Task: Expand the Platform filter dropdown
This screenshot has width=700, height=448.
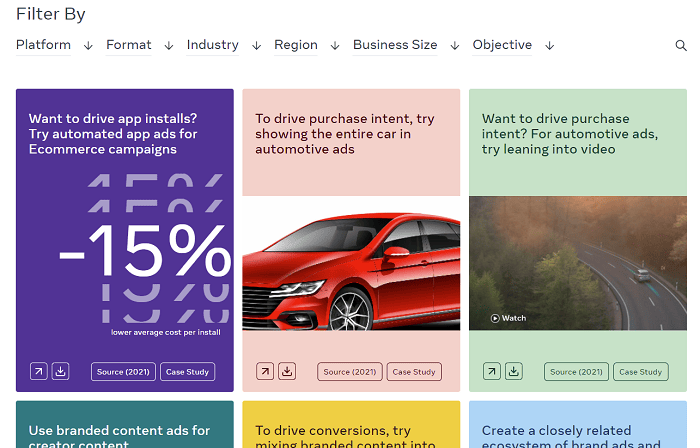Action: point(54,45)
